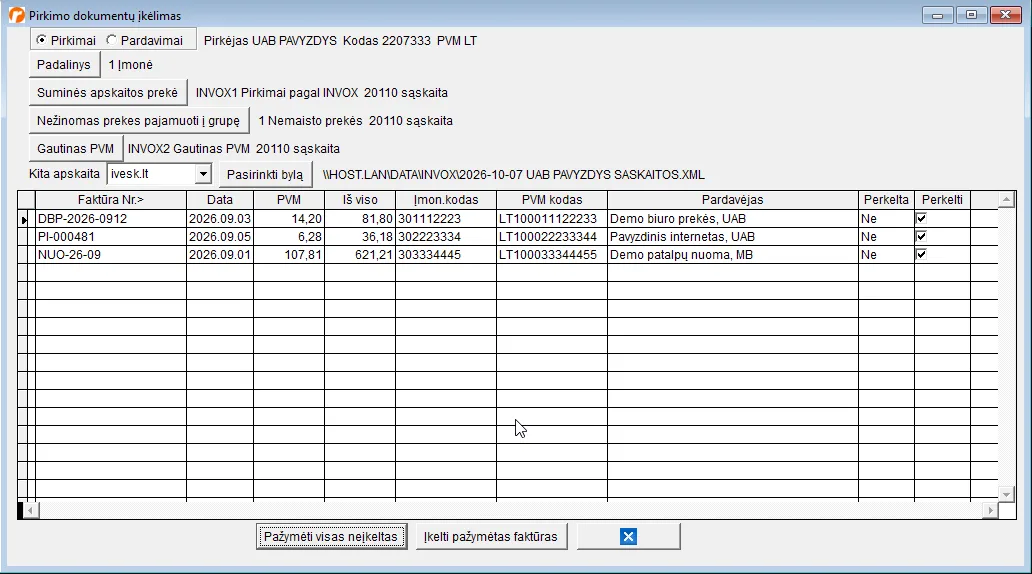Click seller Demo patalpų nuoma, MB
Screen dimensions: 1032x574
pos(733,255)
